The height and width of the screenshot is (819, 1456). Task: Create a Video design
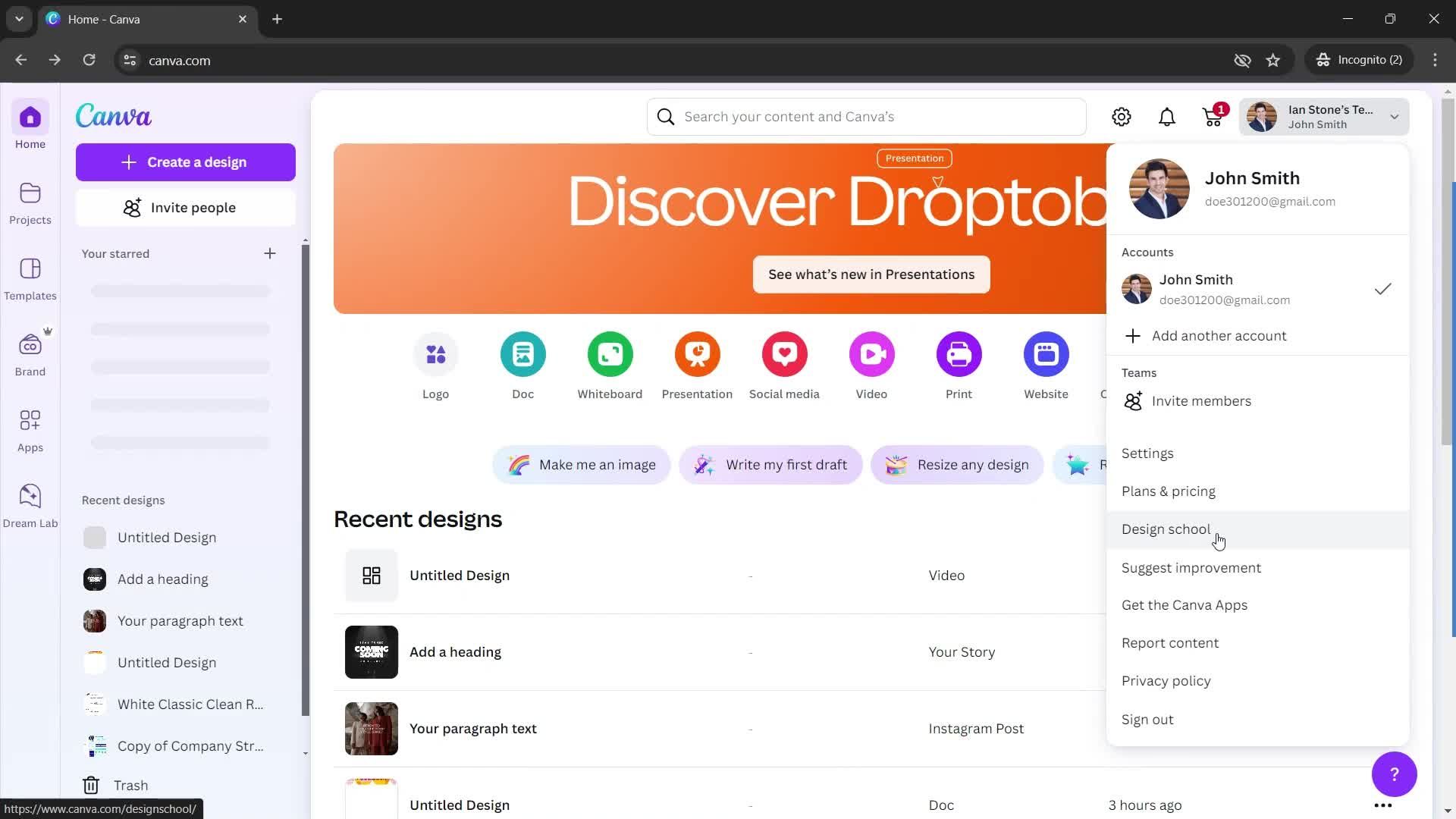coord(872,367)
